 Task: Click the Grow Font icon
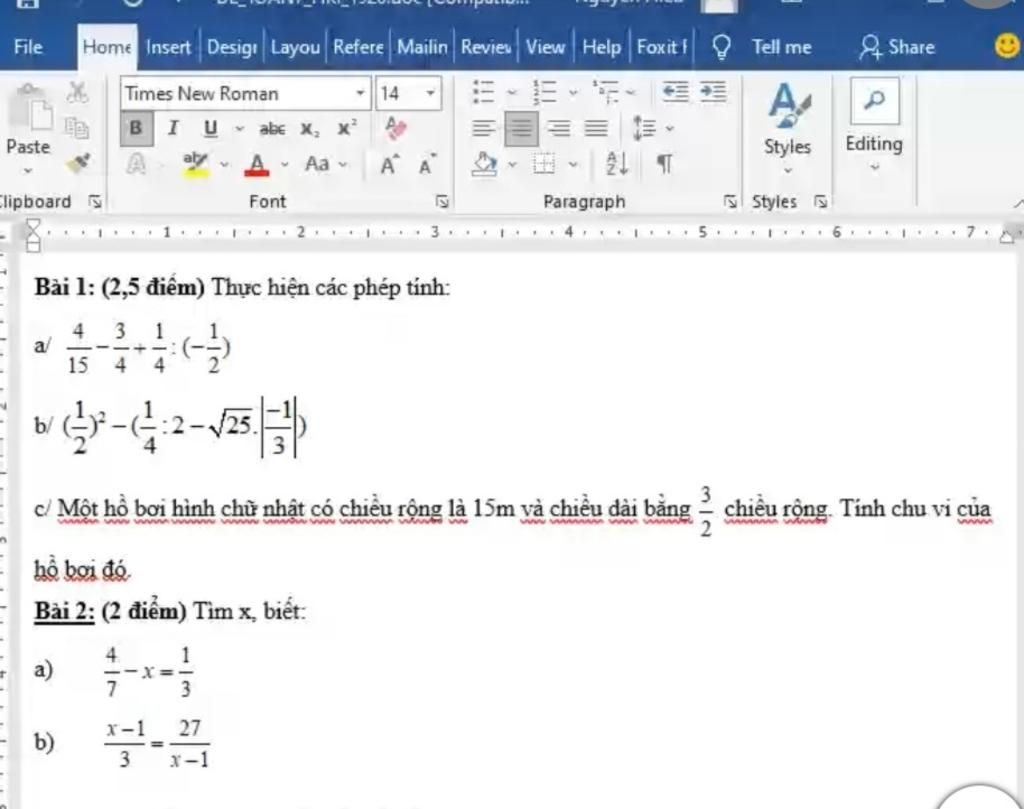click(x=389, y=165)
